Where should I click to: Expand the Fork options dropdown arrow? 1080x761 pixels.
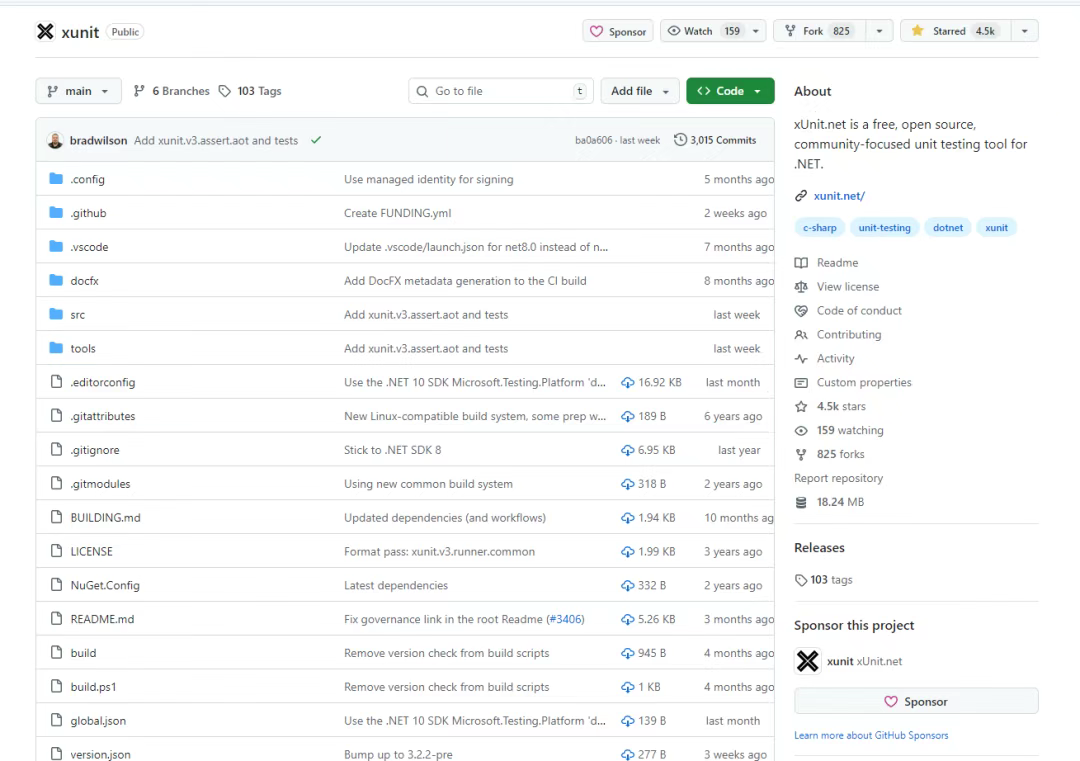pos(879,31)
